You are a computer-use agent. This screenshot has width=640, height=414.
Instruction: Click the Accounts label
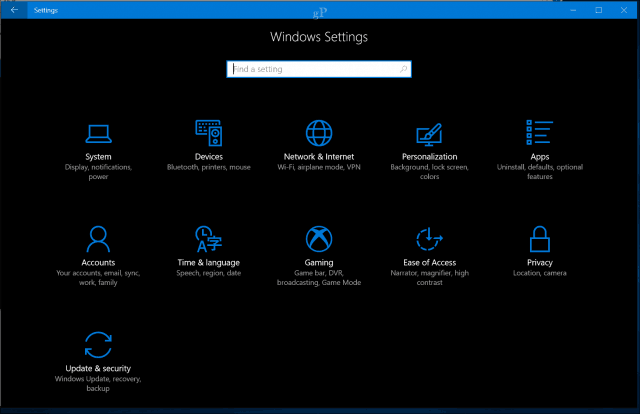pyautogui.click(x=98, y=263)
